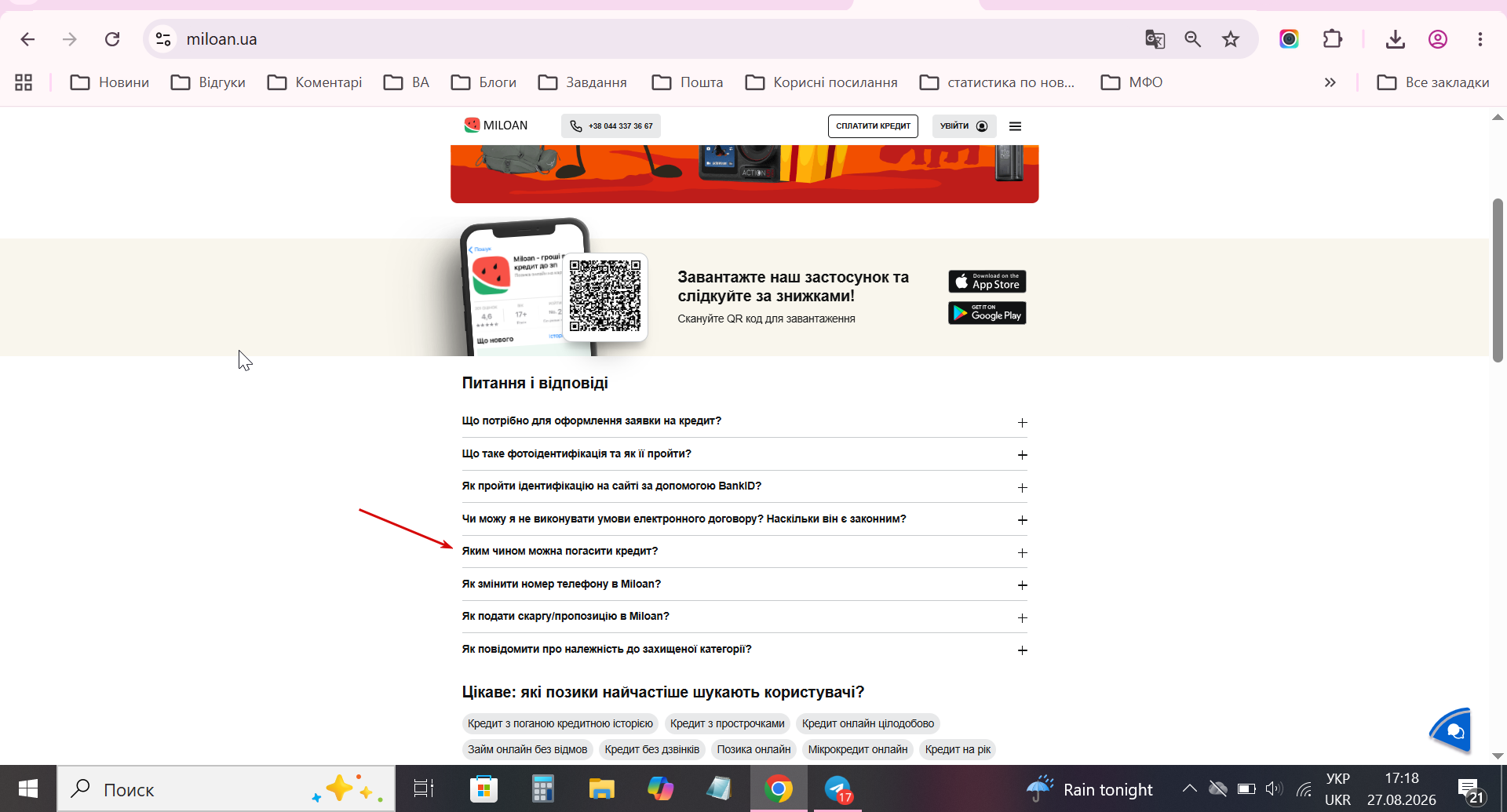Open 'Кредит з поганою кредитною історією' tag
1507x812 pixels.
(560, 723)
